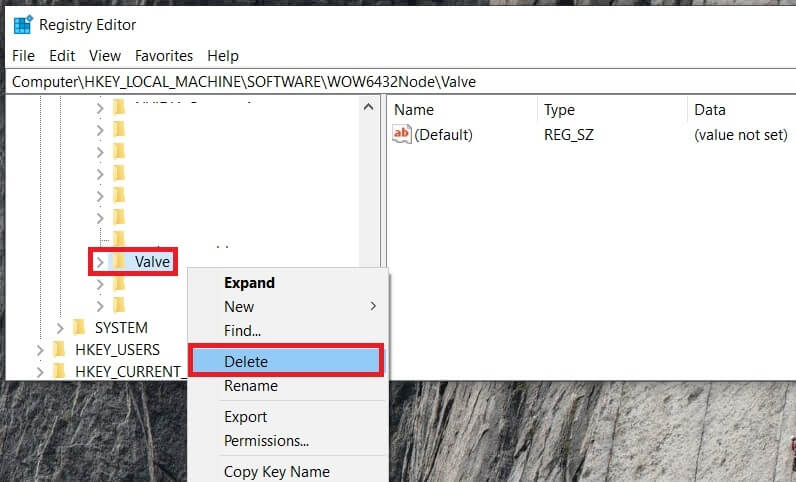Expand the SYSTEM key
Viewport: 796px width, 482px height.
pos(60,328)
